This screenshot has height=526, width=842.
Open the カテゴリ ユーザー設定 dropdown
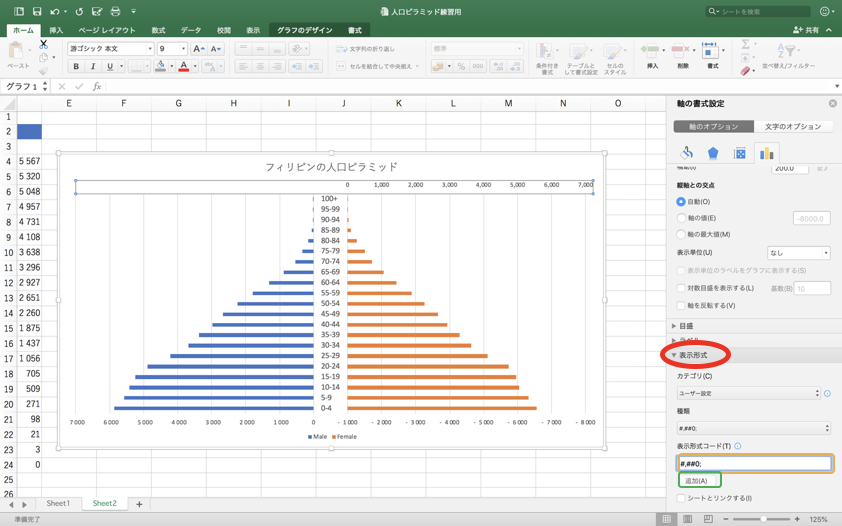pos(749,393)
